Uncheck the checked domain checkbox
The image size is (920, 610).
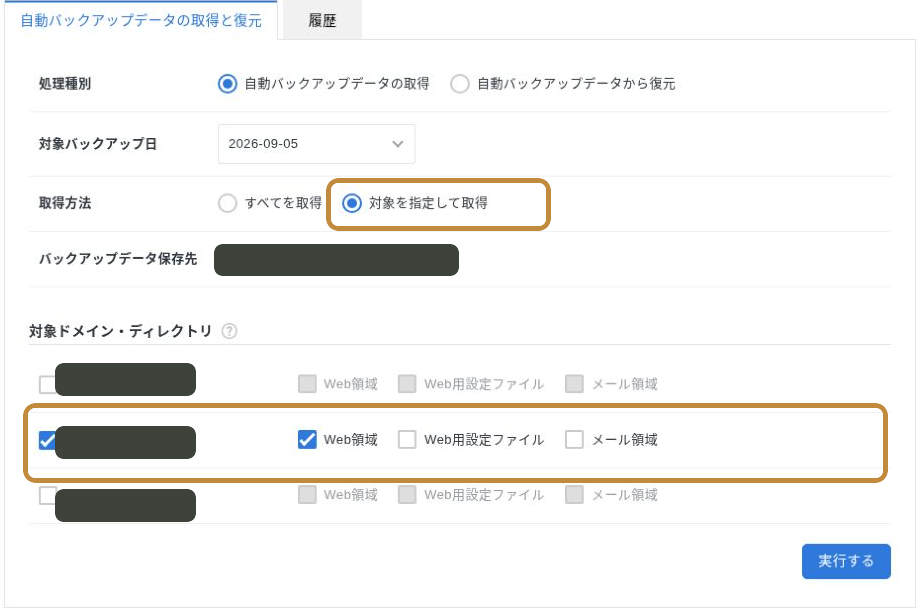click(x=47, y=440)
